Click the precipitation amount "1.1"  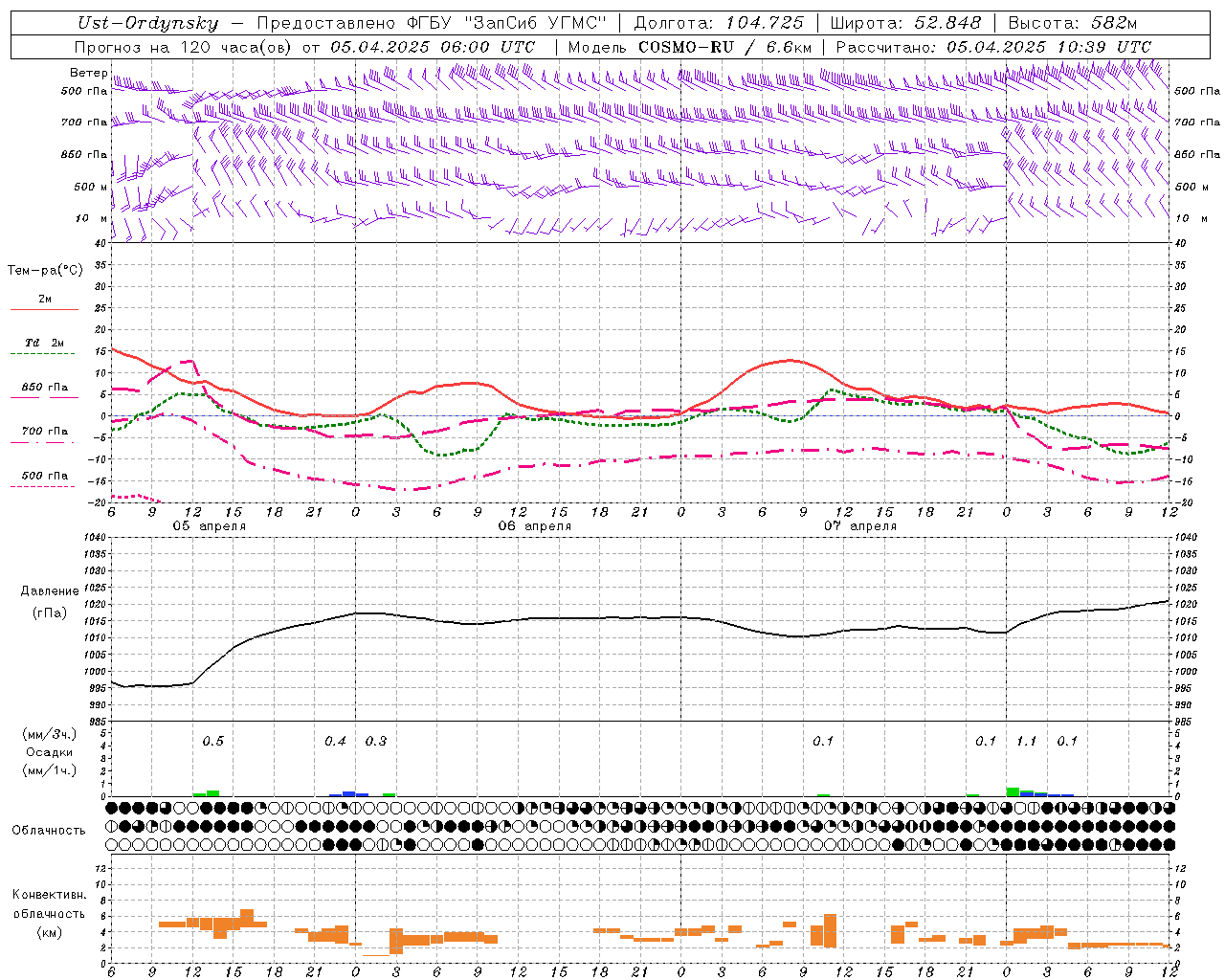[x=1027, y=742]
